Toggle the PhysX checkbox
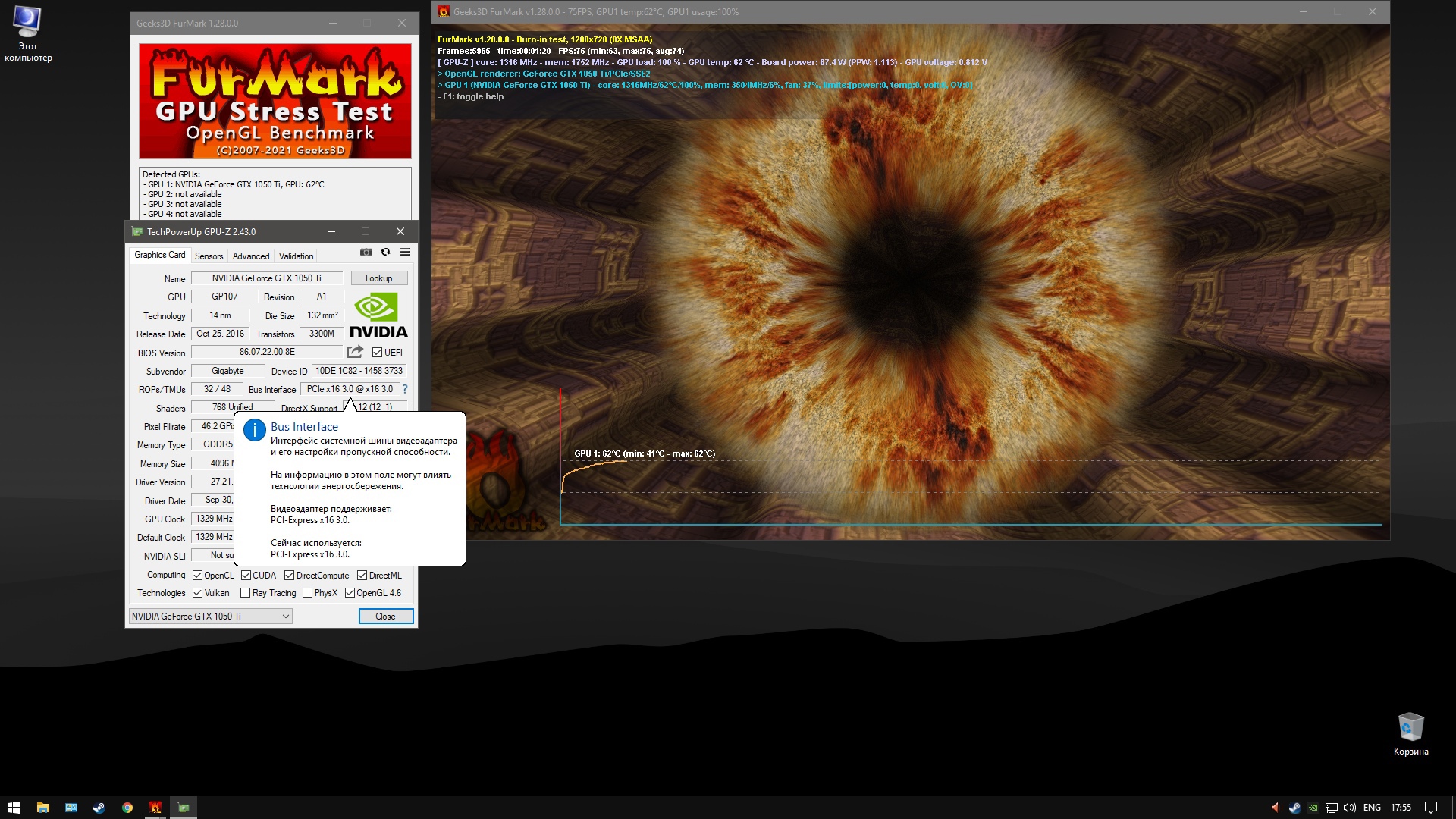 [x=307, y=593]
